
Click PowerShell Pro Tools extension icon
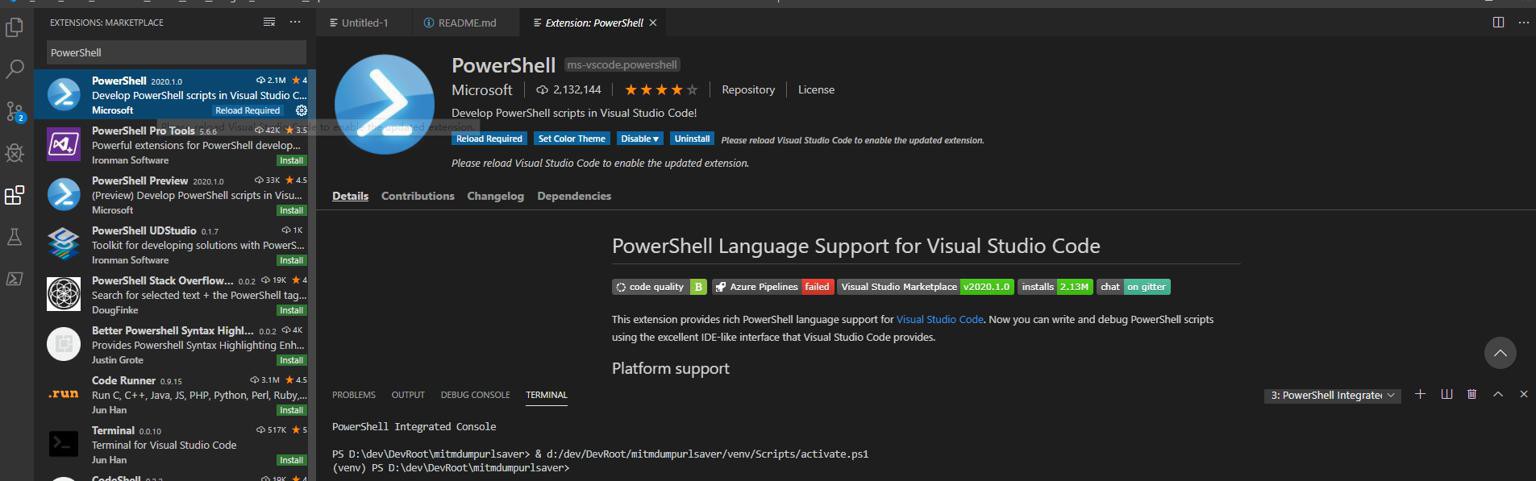click(x=64, y=144)
